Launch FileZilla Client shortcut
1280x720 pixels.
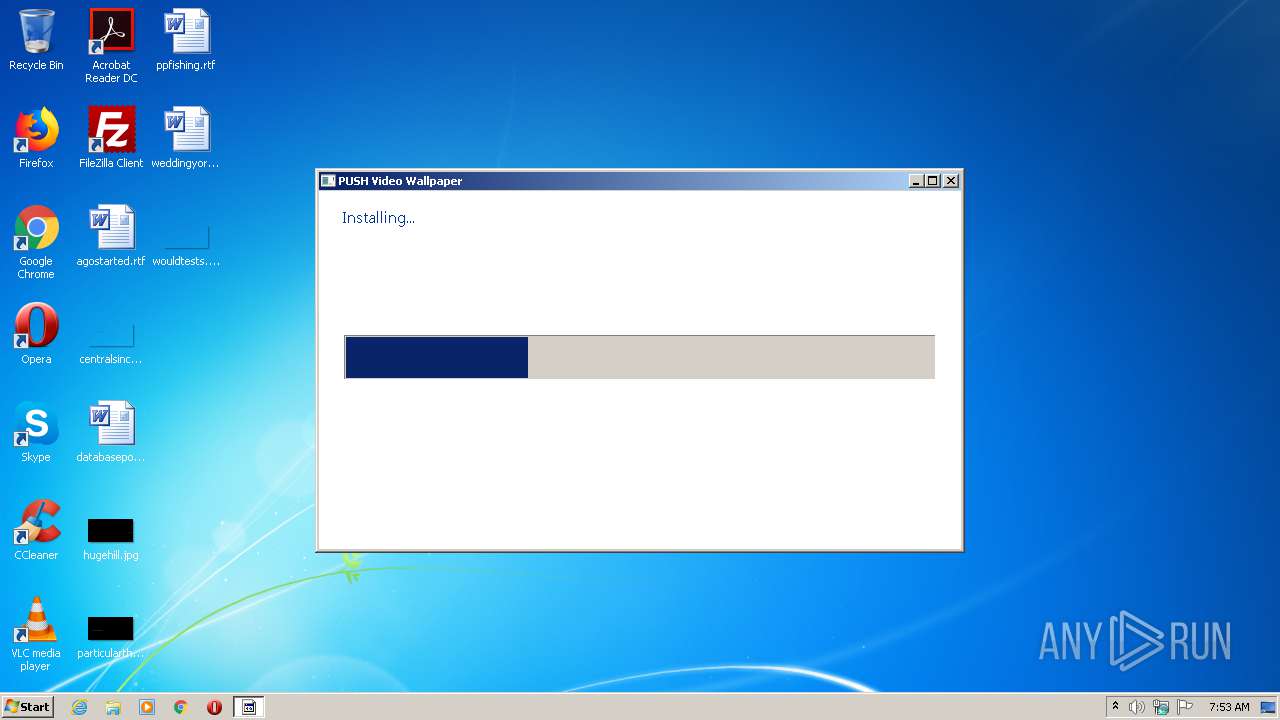111,138
